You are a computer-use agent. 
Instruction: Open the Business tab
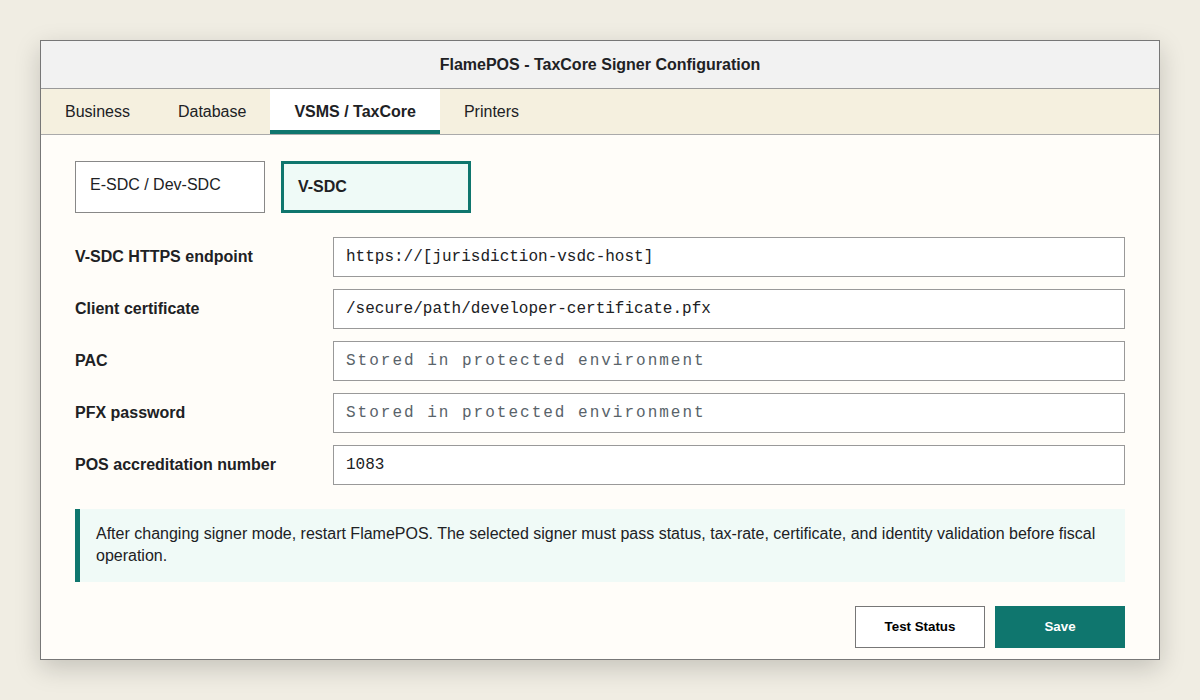click(x=97, y=111)
